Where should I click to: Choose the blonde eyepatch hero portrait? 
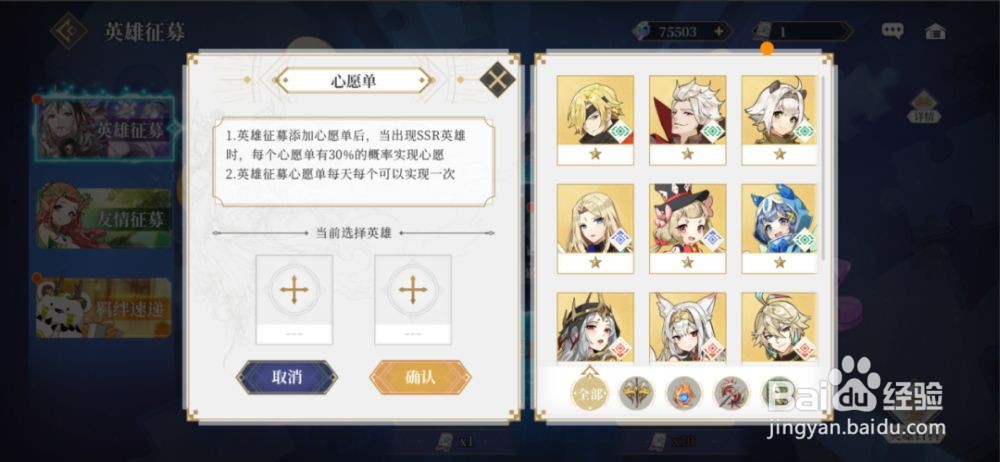click(x=595, y=120)
